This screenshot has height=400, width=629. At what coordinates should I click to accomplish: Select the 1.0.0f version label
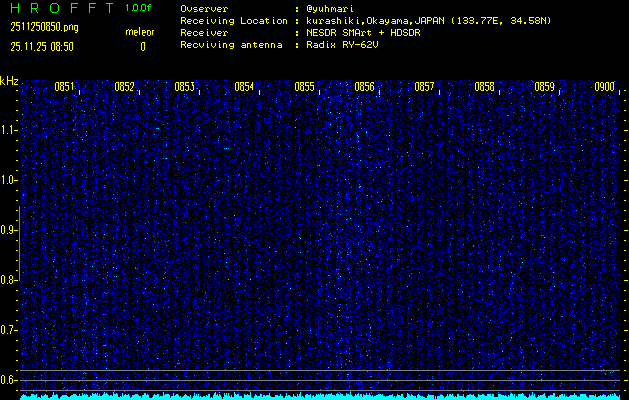click(139, 8)
